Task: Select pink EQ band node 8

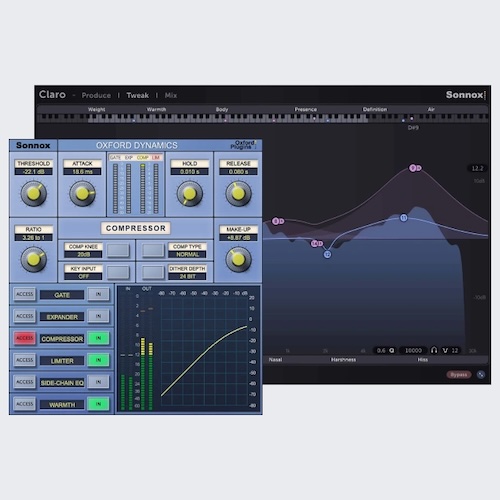Action: 276,221
